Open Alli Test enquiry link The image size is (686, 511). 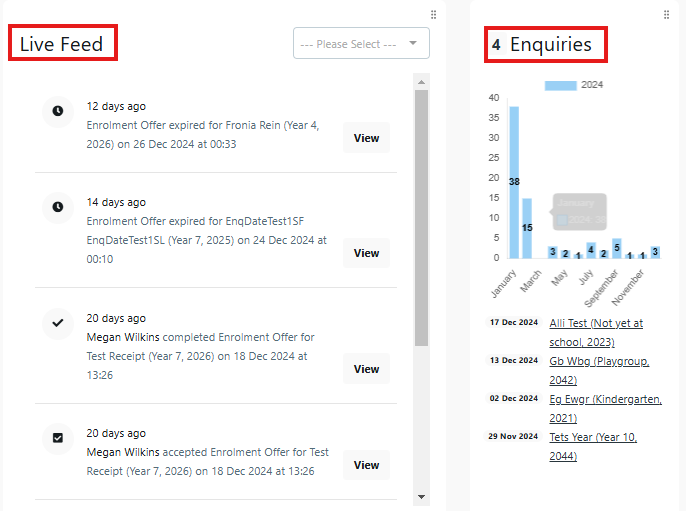tap(595, 331)
